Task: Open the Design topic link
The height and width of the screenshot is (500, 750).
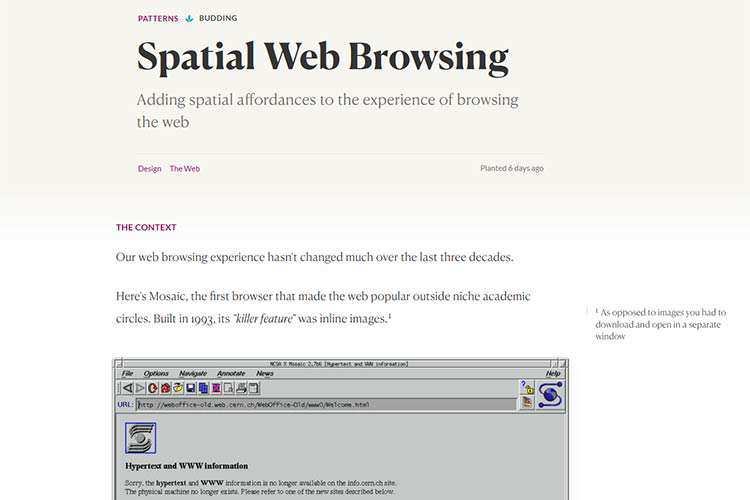Action: tap(149, 168)
